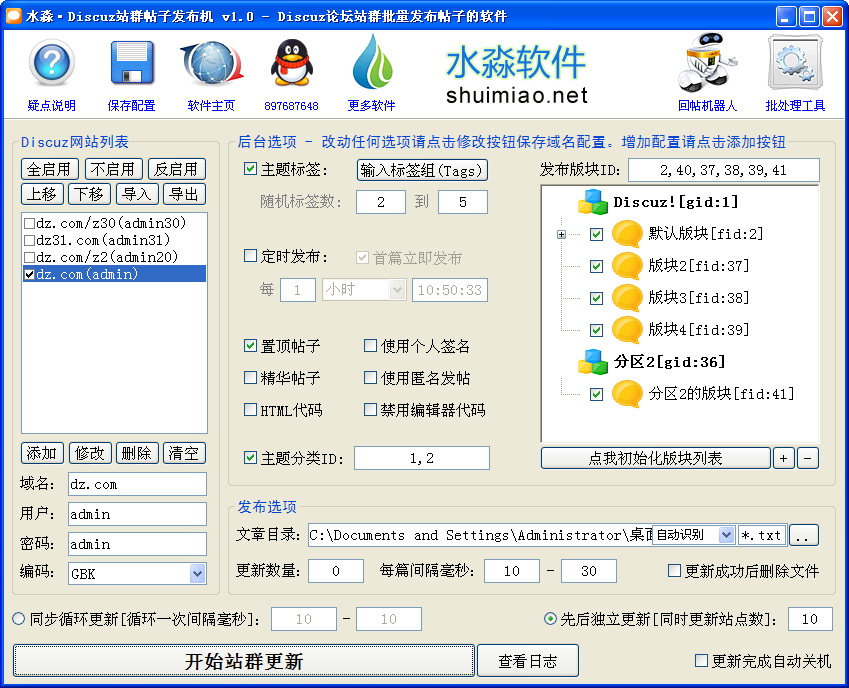The image size is (849, 688).
Task: Click the 更新数量 input field
Action: coord(336,571)
